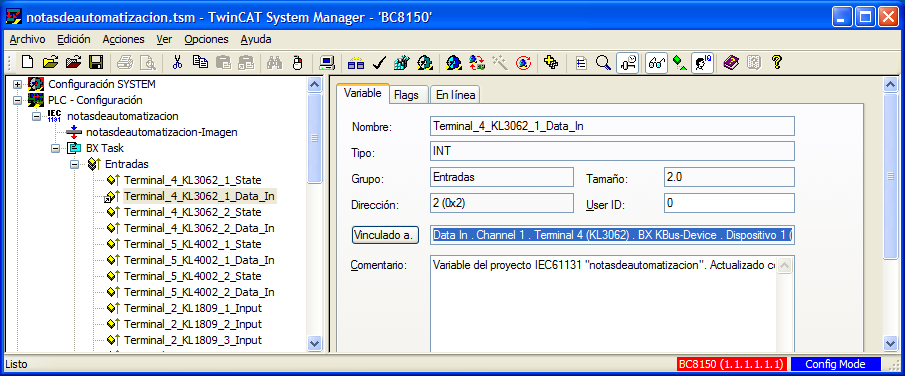The height and width of the screenshot is (376, 905).
Task: Click the right panel scroll down arrow
Action: tap(891, 343)
